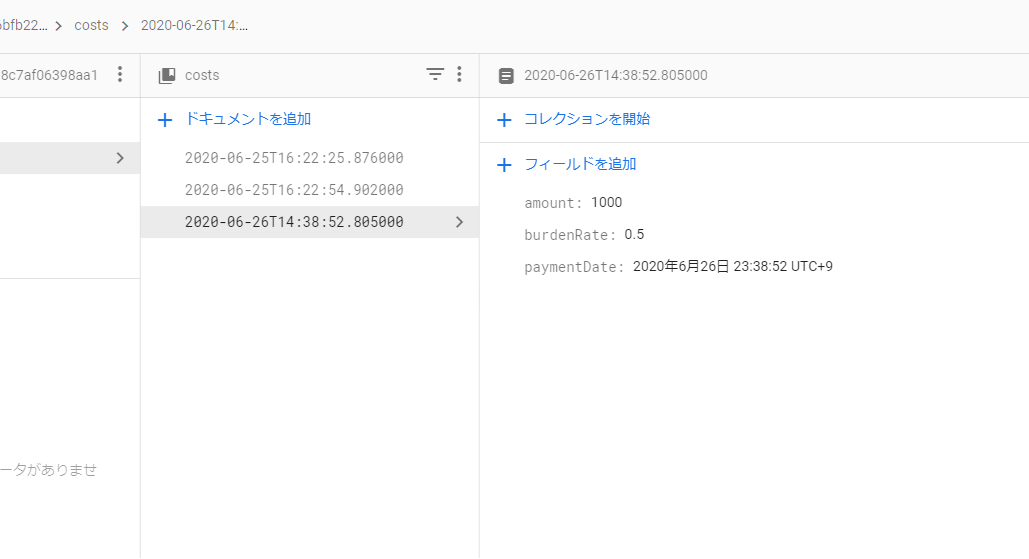Click コレクションを開始 to start a collection

coord(587,119)
